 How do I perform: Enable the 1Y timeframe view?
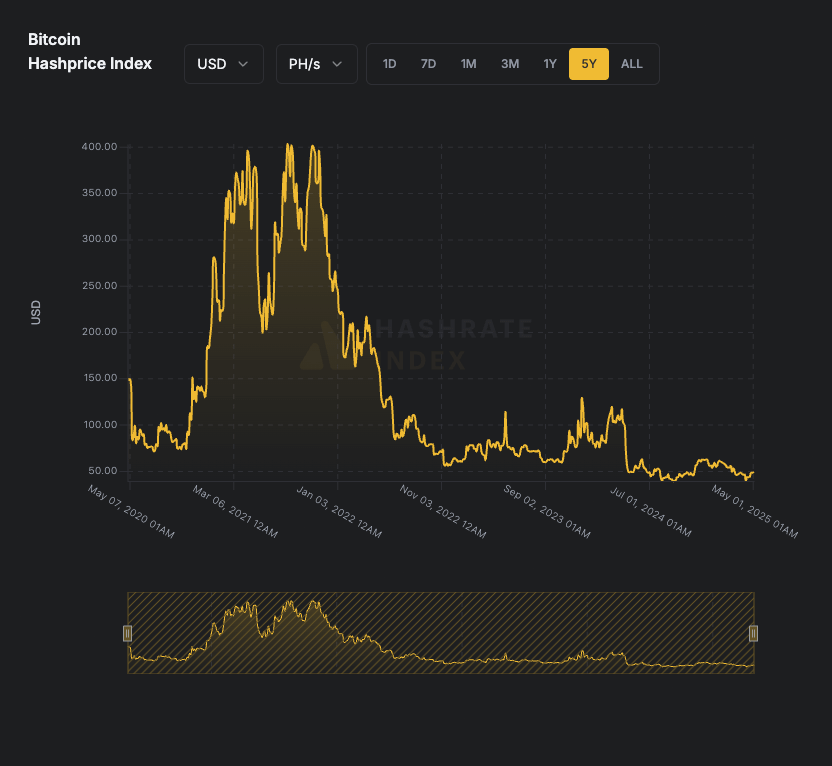(549, 63)
